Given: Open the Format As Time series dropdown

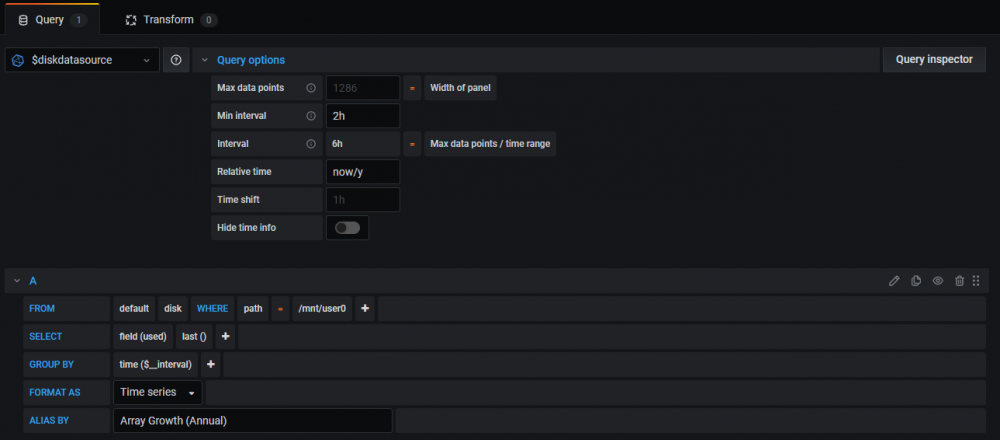Looking at the screenshot, I should (x=158, y=393).
